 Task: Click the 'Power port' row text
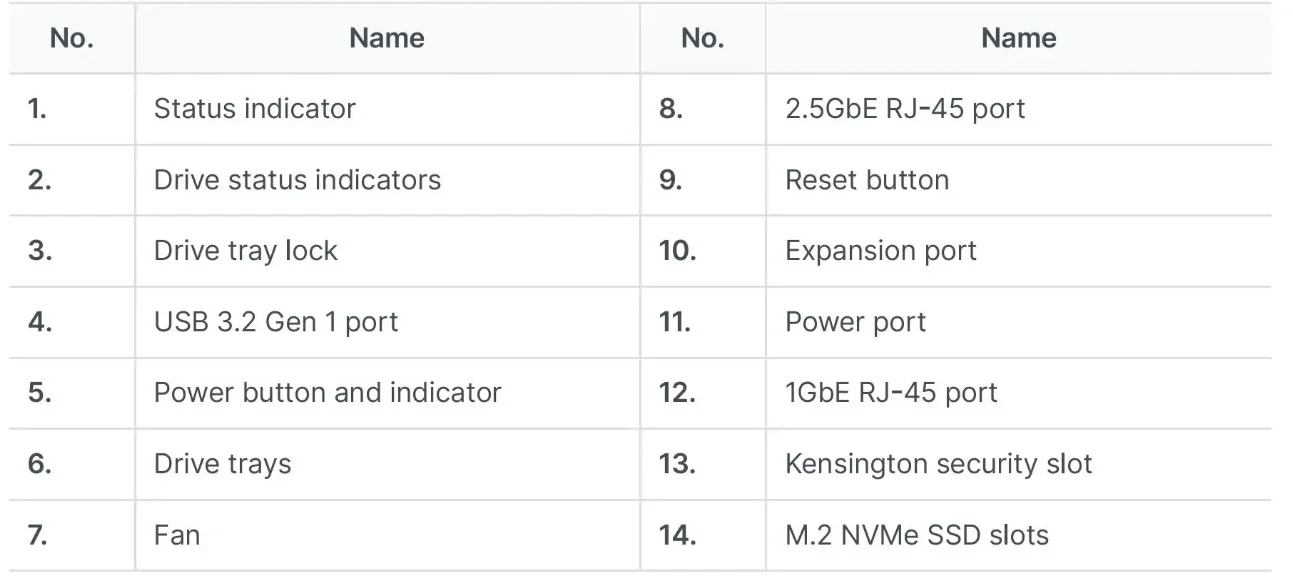tap(856, 322)
